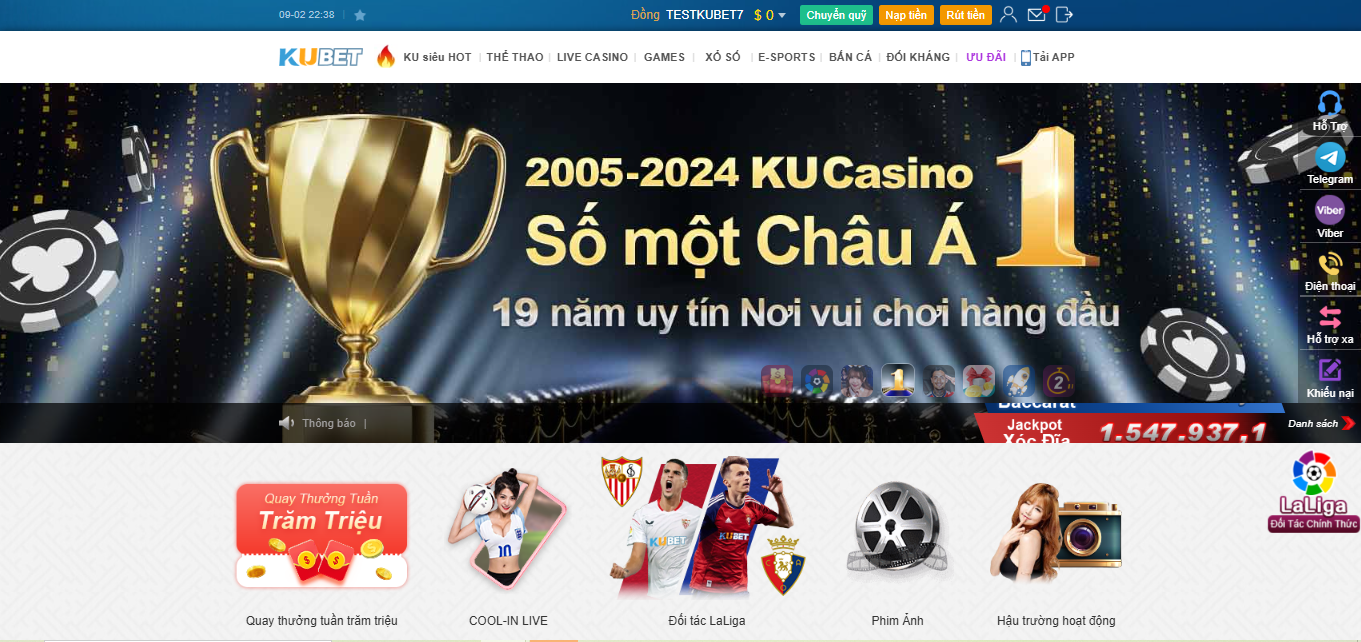Image resolution: width=1361 pixels, height=642 pixels.
Task: Click the logout exit icon
Action: (x=1064, y=14)
